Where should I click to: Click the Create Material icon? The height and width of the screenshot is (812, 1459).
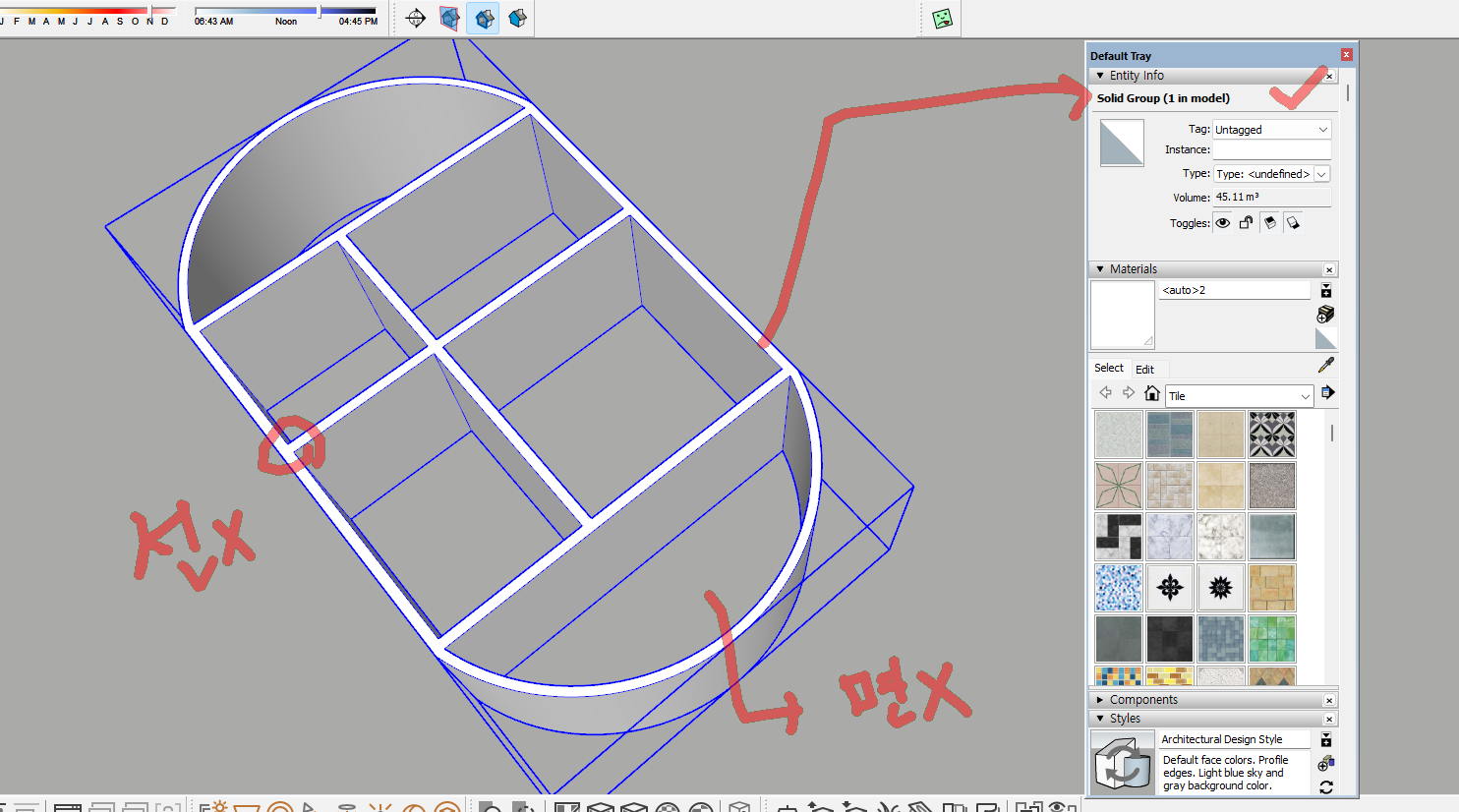click(1325, 314)
